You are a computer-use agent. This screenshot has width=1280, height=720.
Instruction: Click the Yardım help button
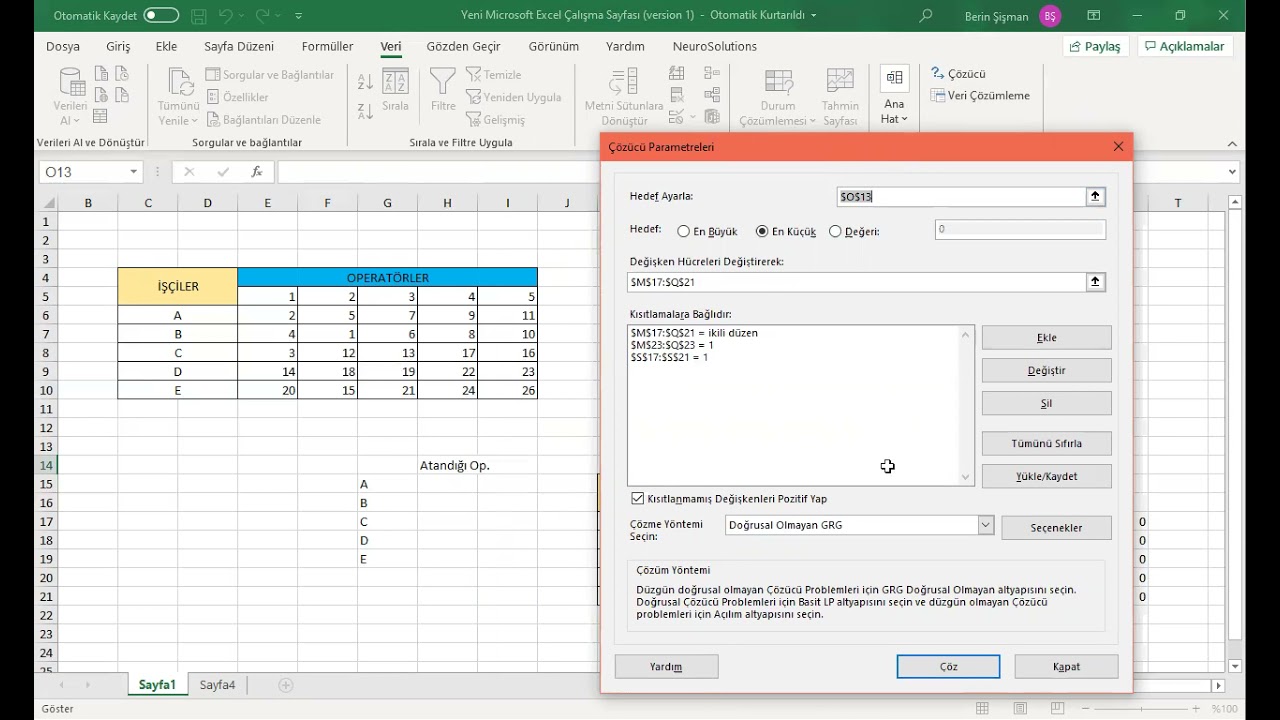click(666, 667)
